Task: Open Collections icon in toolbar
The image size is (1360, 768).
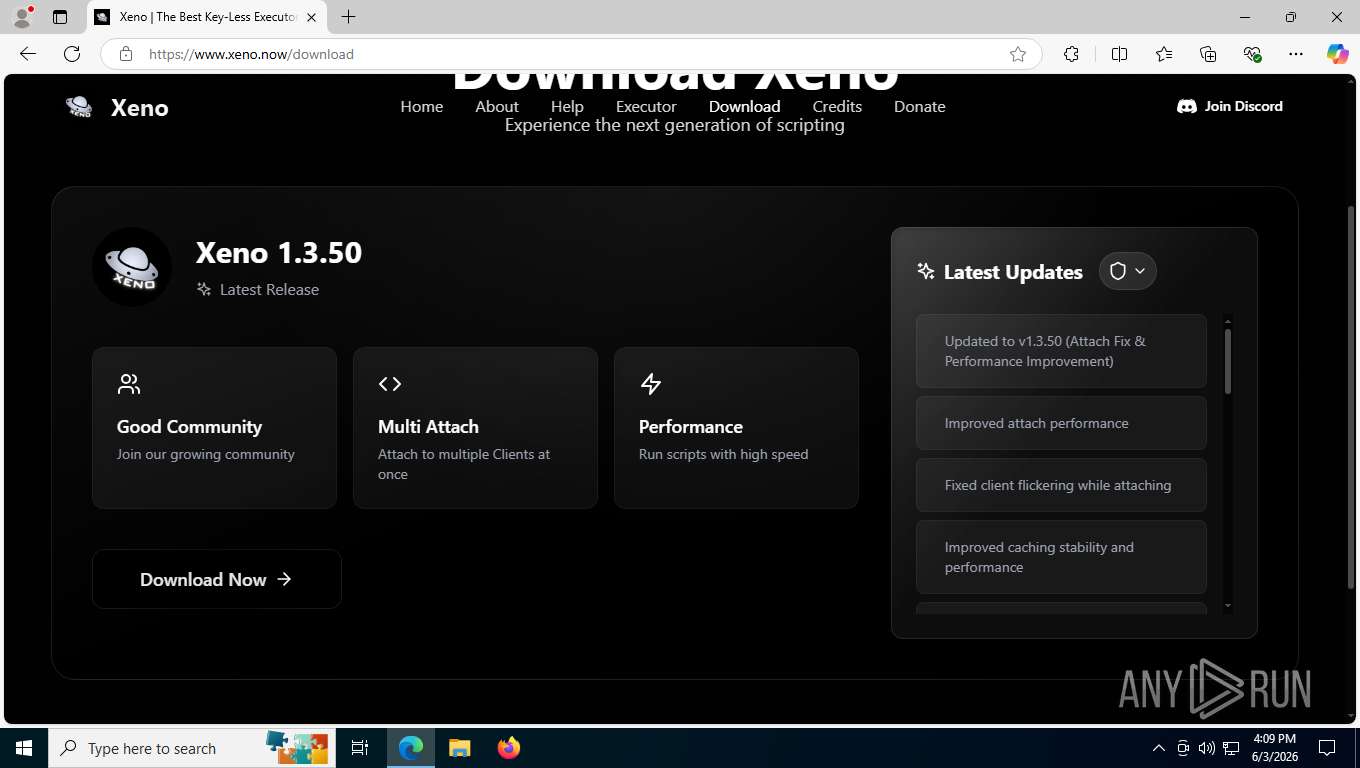Action: click(1208, 54)
